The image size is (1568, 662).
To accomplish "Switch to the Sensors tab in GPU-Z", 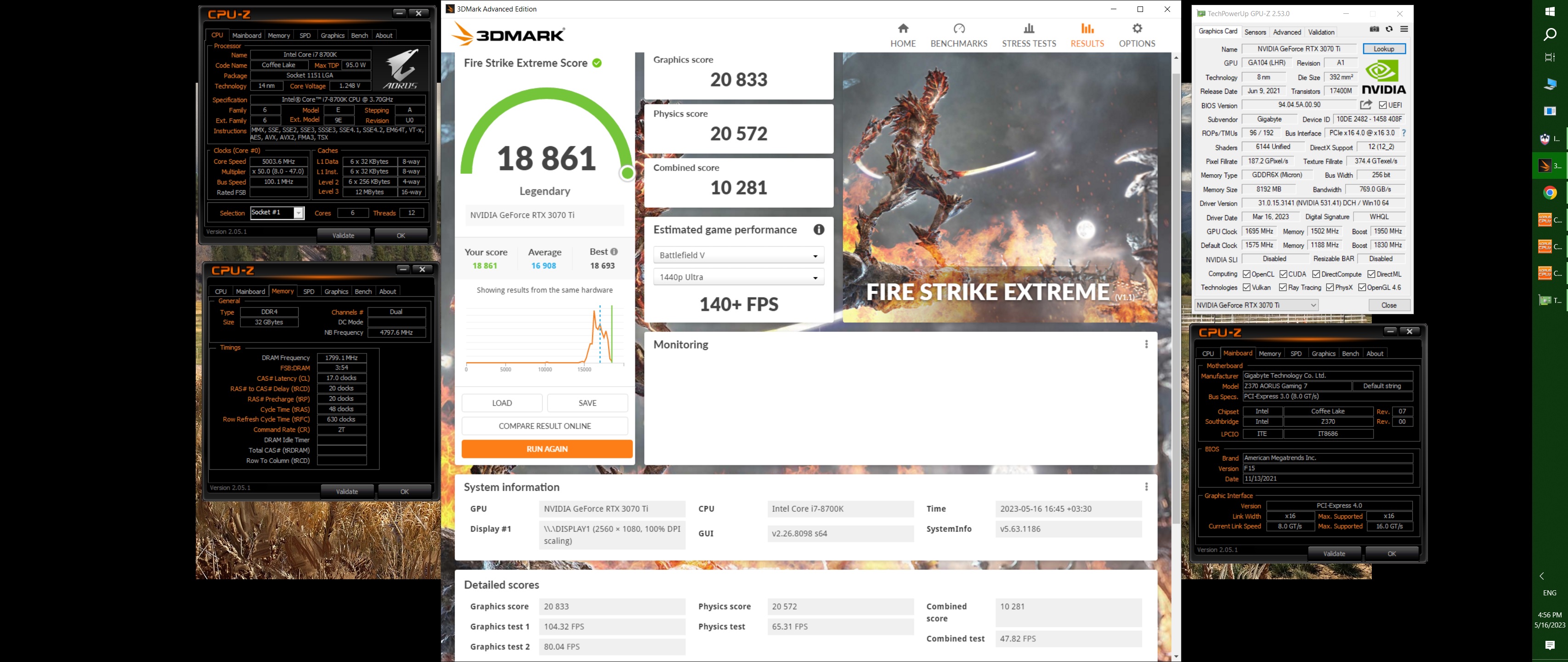I will point(1255,32).
